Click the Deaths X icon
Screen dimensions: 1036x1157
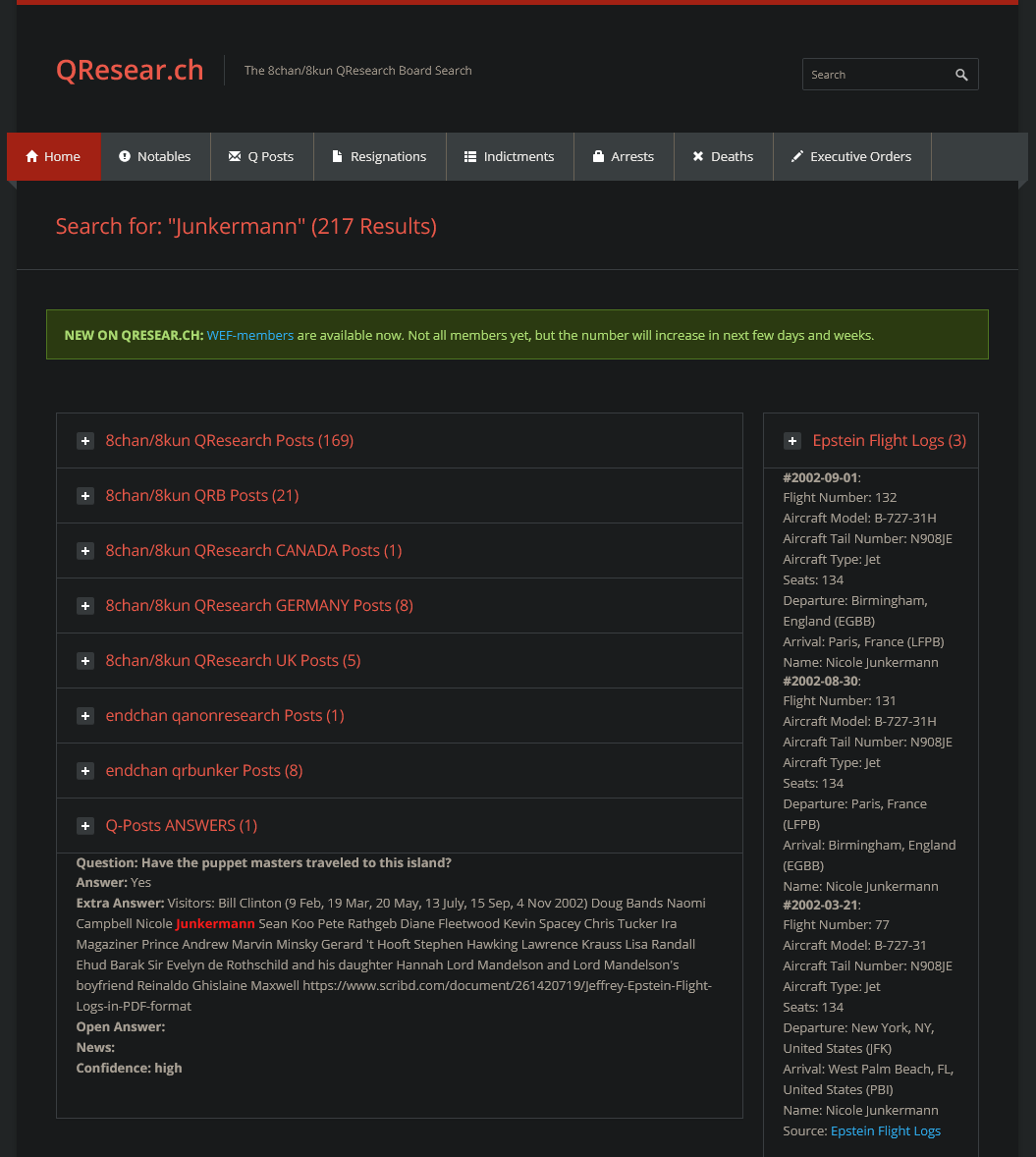click(698, 156)
